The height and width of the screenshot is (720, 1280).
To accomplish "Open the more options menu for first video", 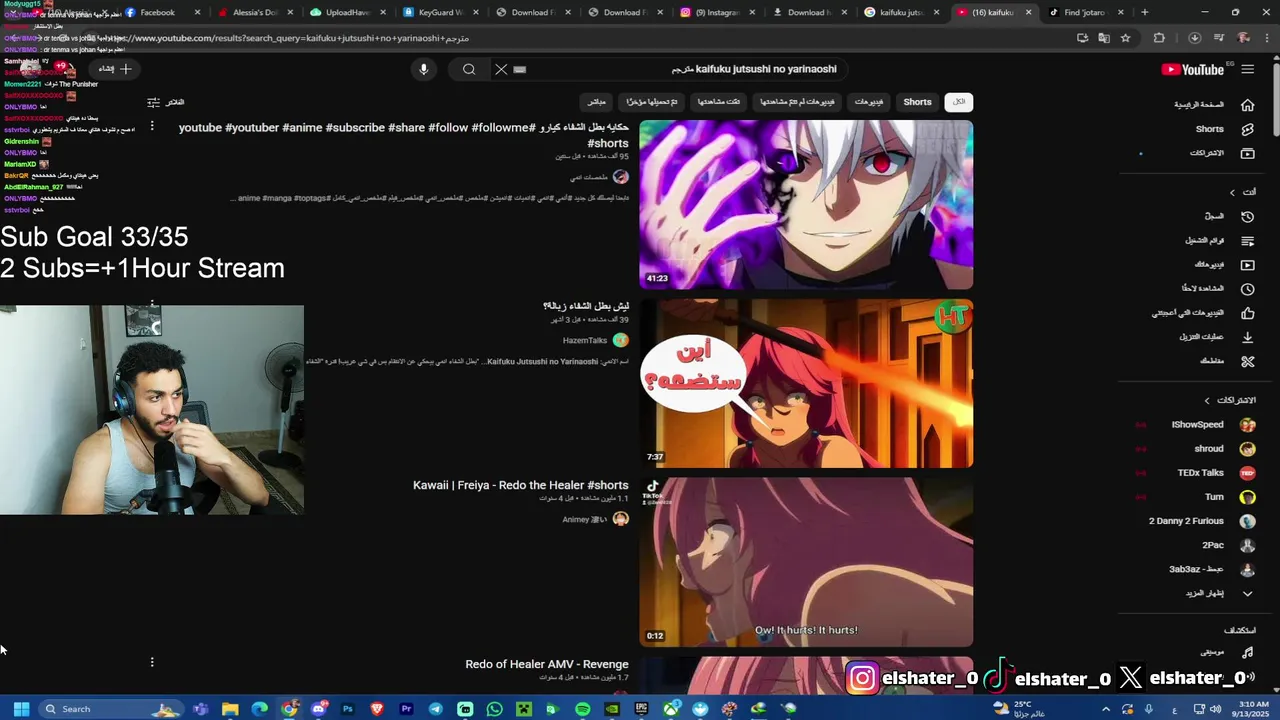I will click(x=152, y=126).
